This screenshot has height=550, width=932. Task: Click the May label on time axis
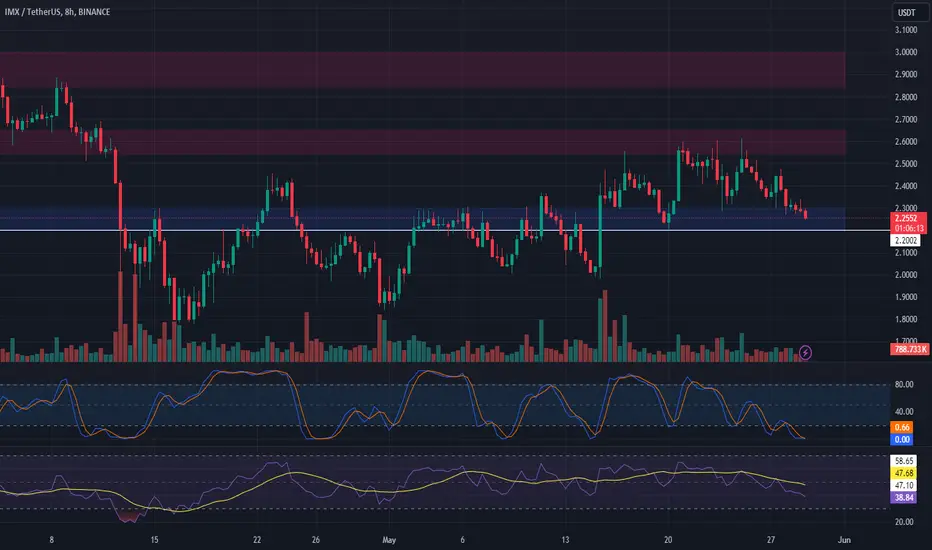point(389,540)
